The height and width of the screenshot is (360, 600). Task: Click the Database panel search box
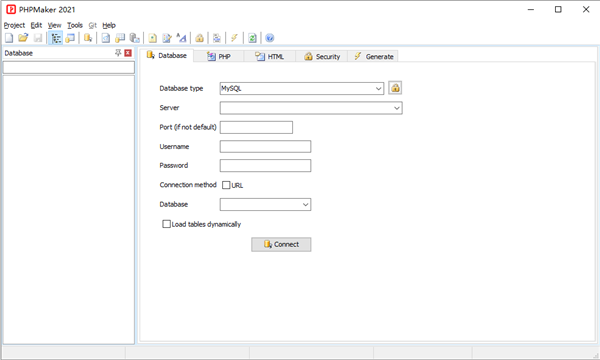click(x=69, y=67)
